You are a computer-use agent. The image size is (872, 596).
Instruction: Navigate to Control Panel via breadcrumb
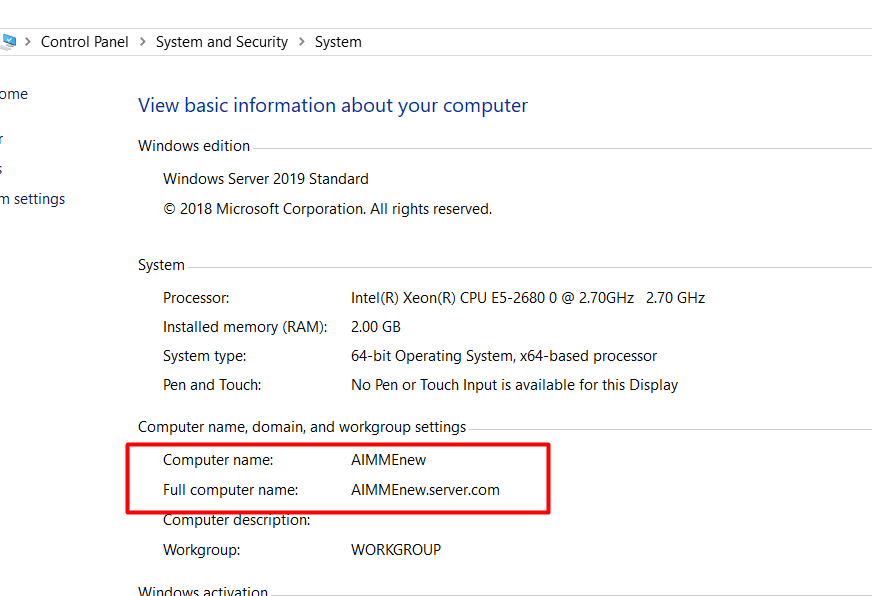pos(84,41)
